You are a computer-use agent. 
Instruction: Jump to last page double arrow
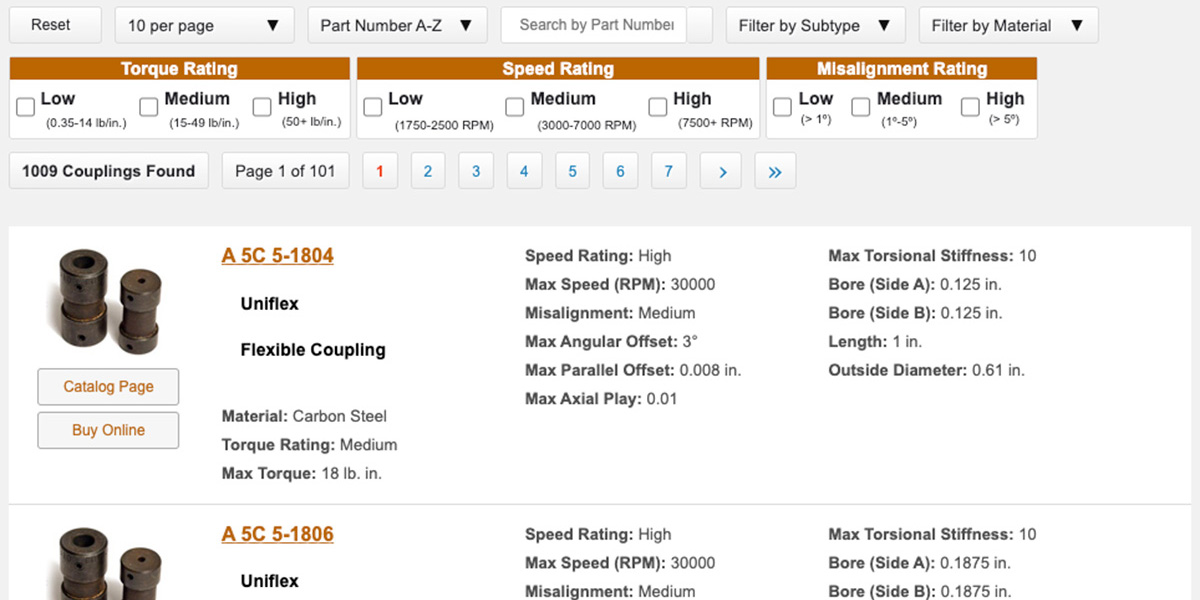[775, 171]
